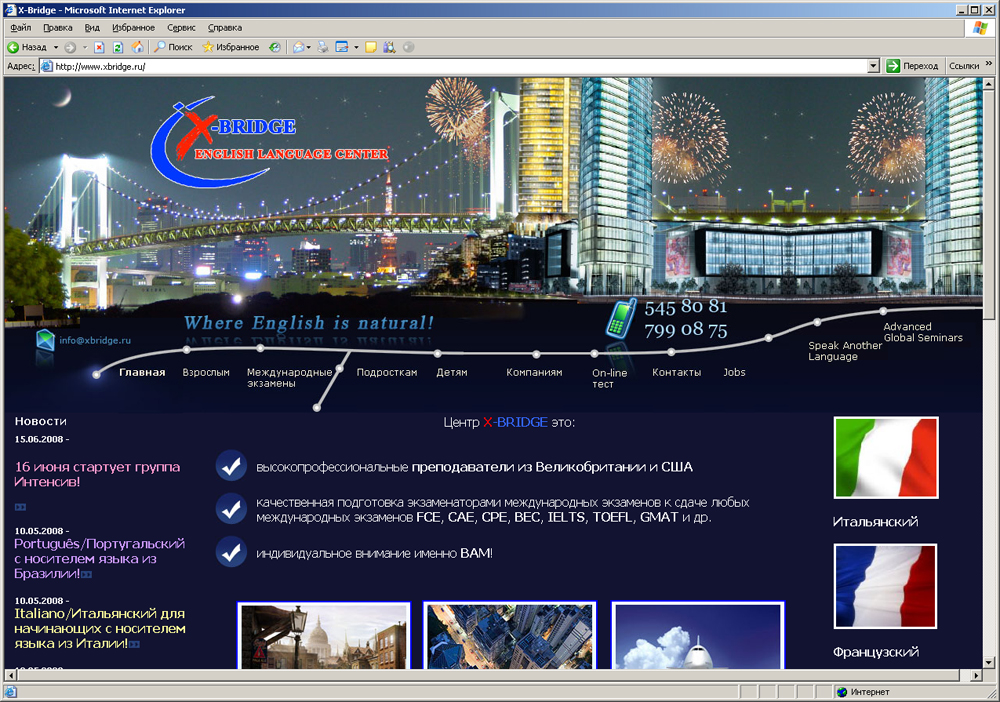Click the status bar page icon
Image resolution: width=1000 pixels, height=702 pixels.
pos(11,692)
